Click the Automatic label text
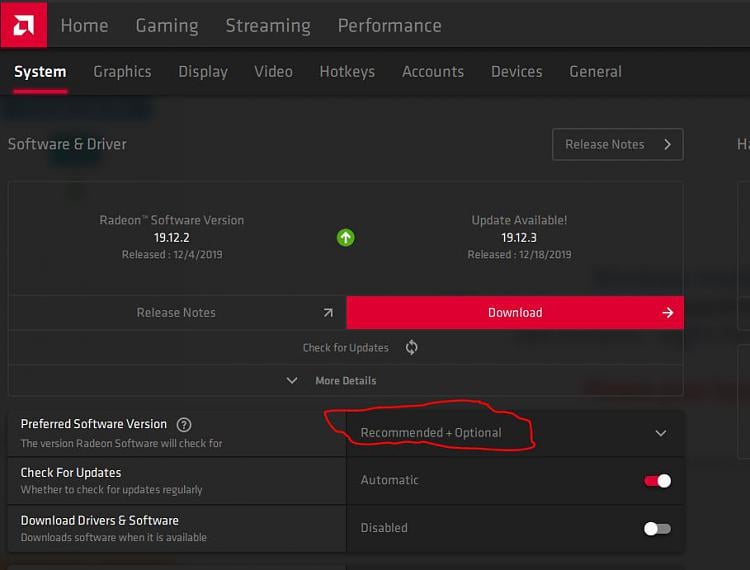Viewport: 750px width, 570px height. pyautogui.click(x=389, y=480)
